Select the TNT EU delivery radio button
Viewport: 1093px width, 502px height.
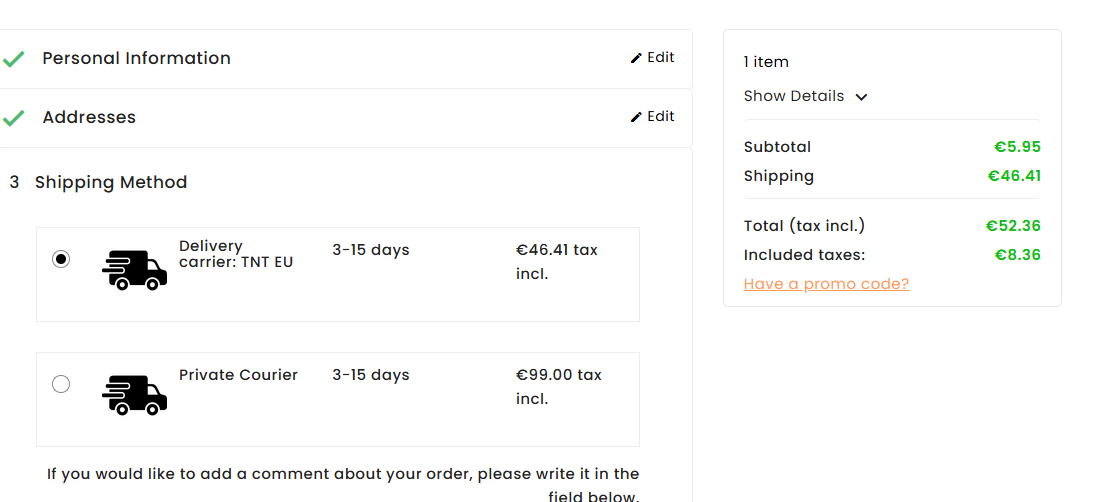(x=61, y=259)
